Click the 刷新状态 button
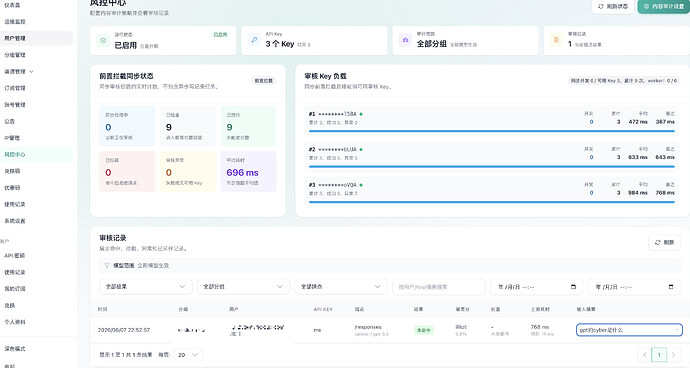This screenshot has height=368, width=690. pos(613,7)
